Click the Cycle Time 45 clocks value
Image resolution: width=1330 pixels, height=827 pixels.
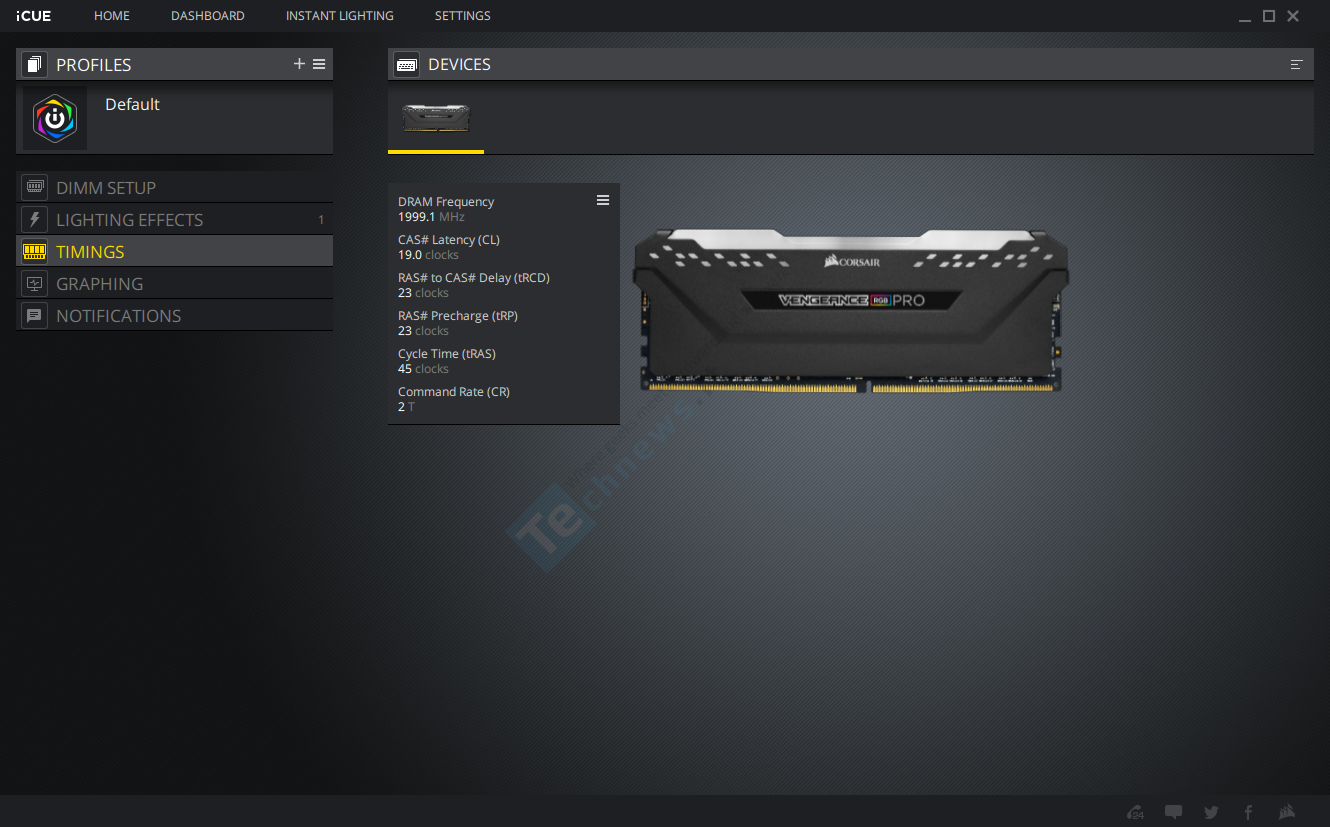424,369
